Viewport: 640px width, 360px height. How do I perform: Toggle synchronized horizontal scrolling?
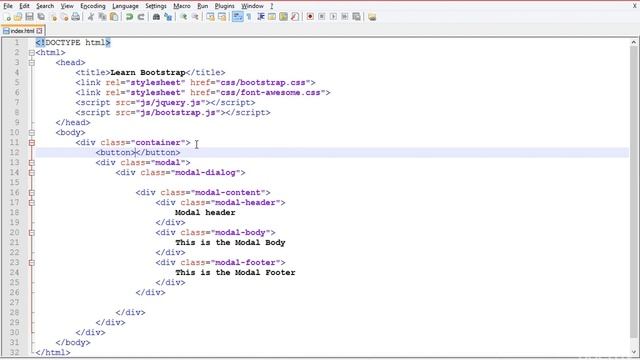[x=222, y=17]
